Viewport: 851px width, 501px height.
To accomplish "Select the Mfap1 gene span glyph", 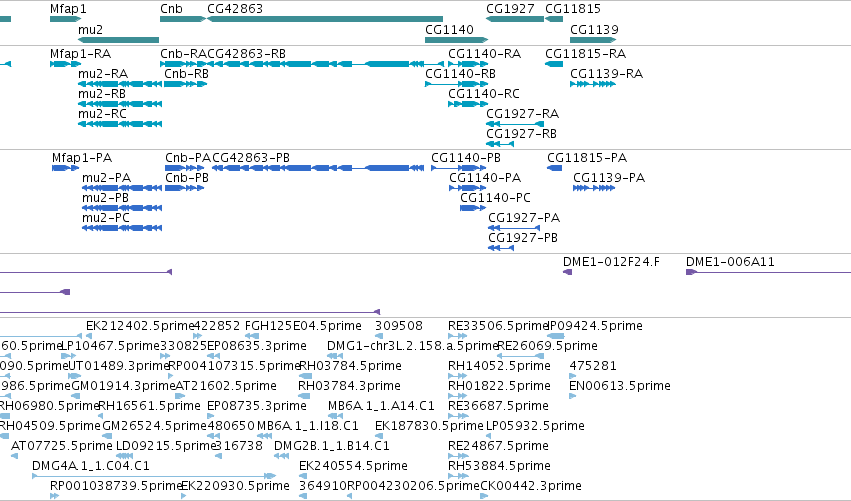I will 65,19.
